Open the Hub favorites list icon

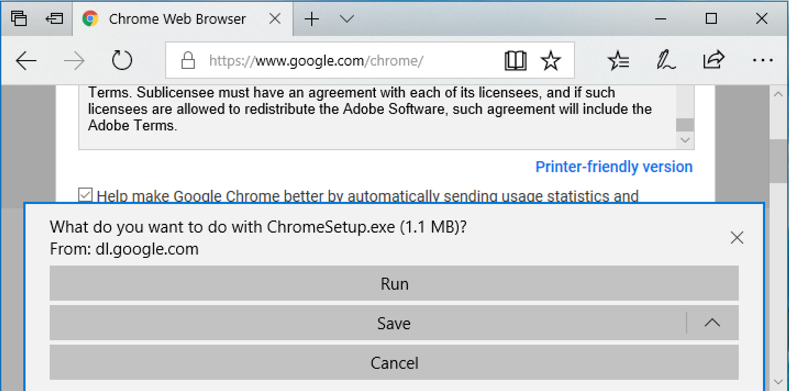click(618, 61)
